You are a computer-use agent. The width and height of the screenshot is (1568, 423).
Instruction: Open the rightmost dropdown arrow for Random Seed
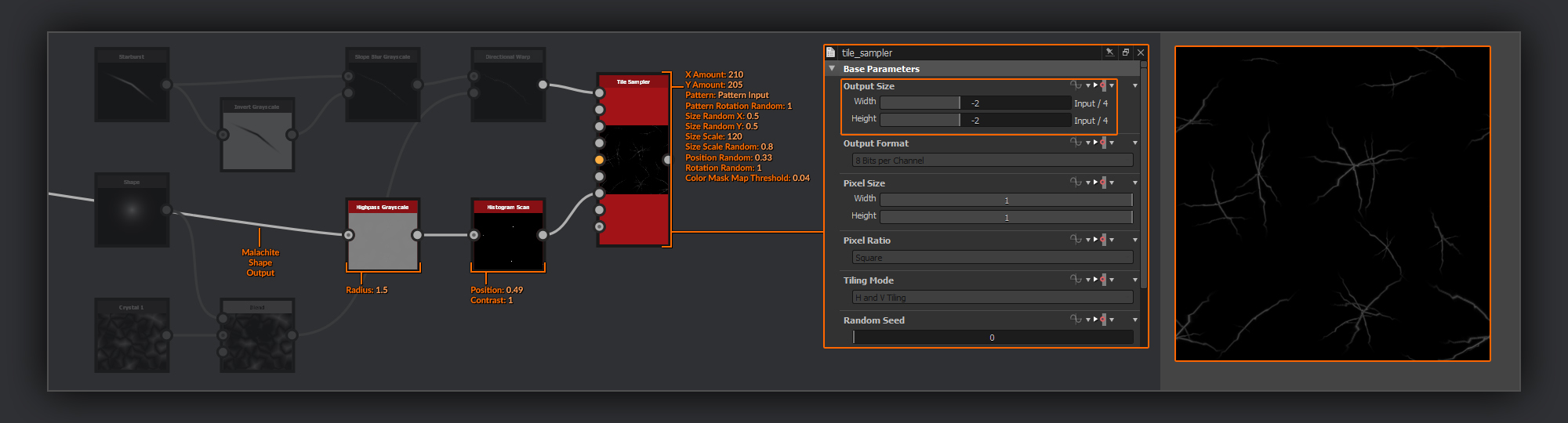tap(1134, 320)
